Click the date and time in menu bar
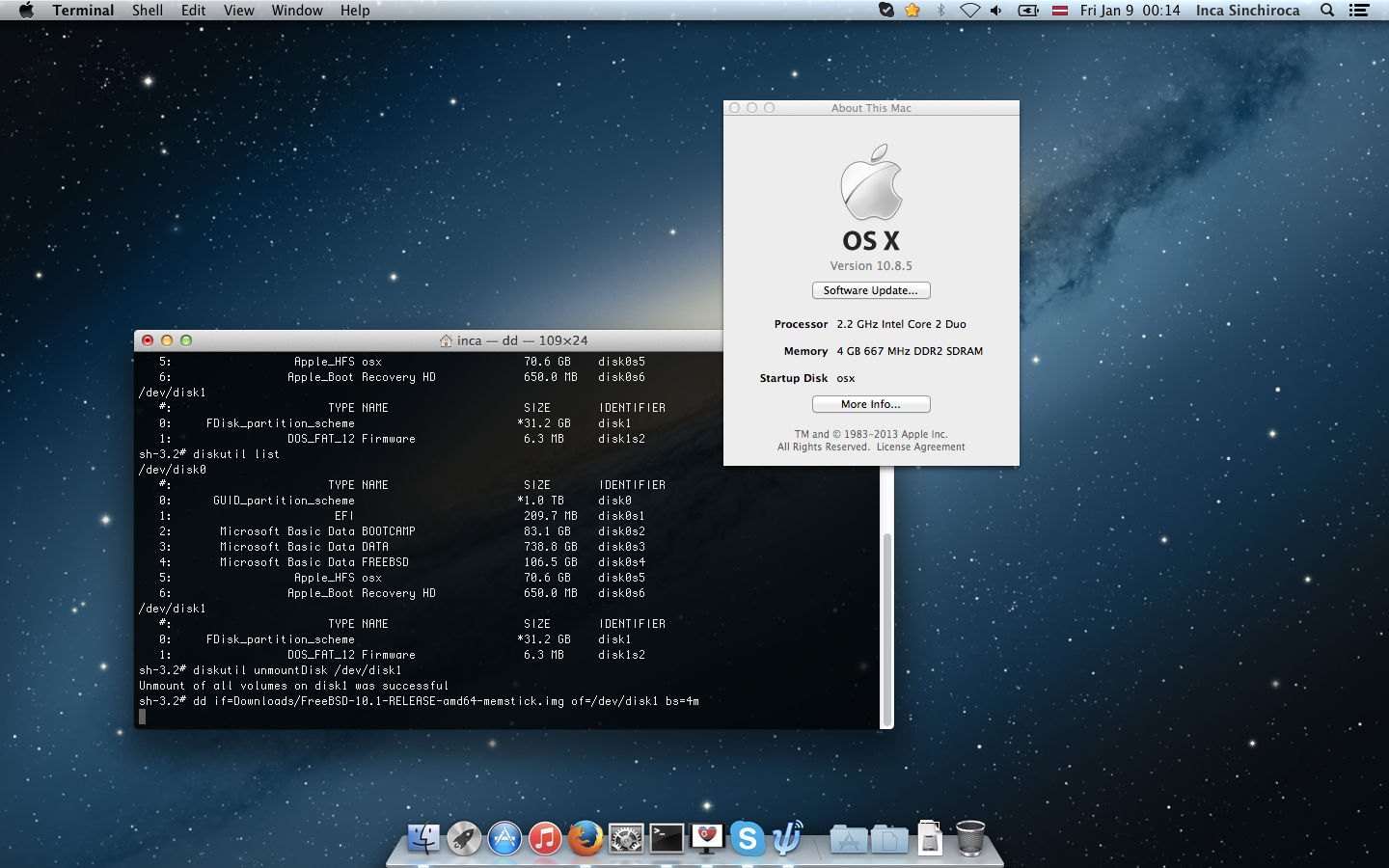Image resolution: width=1389 pixels, height=868 pixels. (1130, 10)
